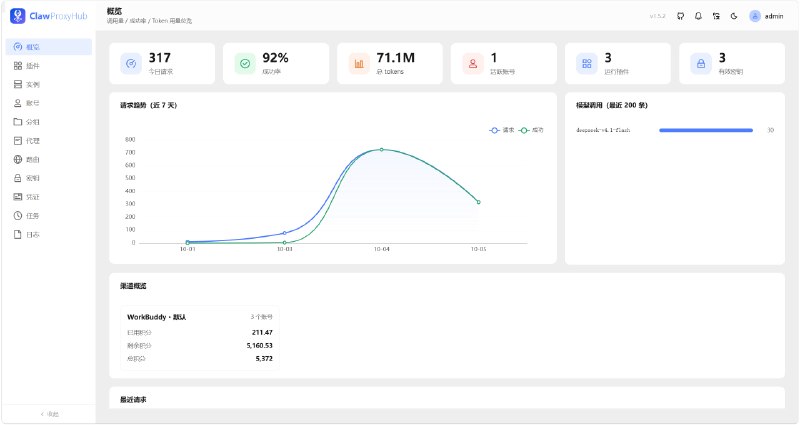Click the language switch icon in header
Screen dimensions: 800x425
click(716, 16)
